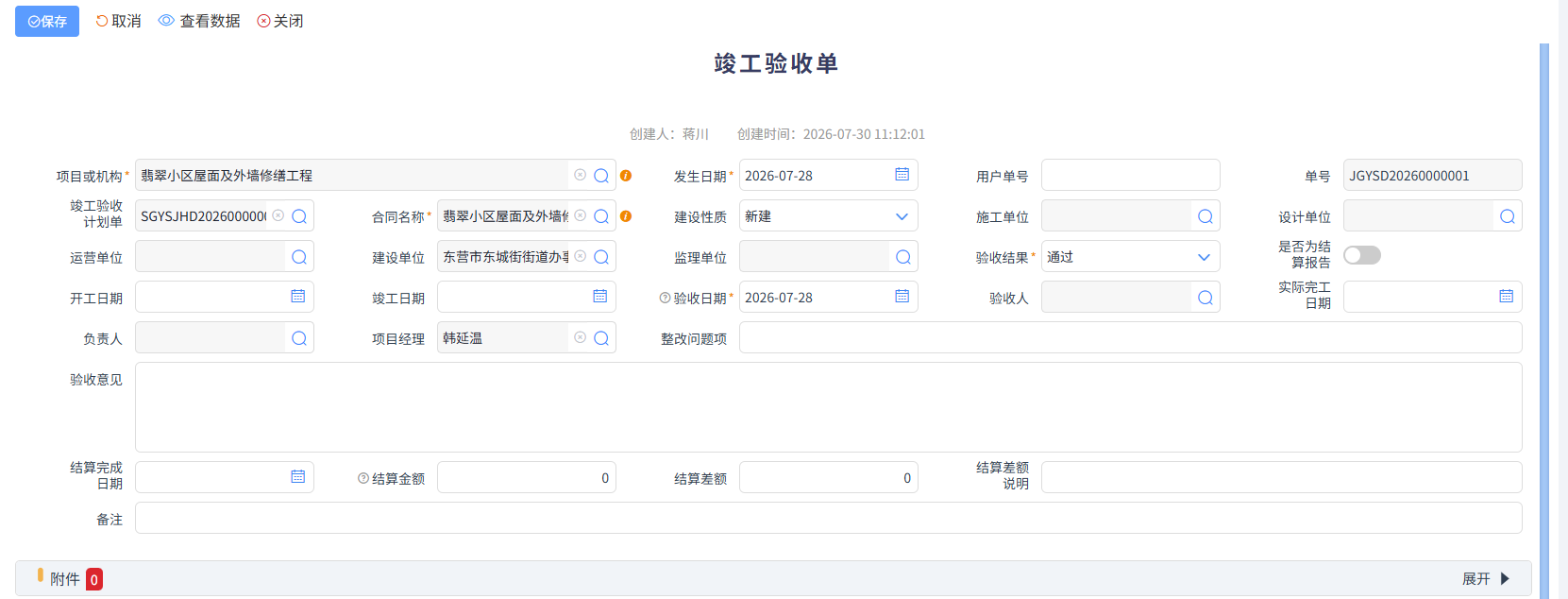
Task: Open 查看数据 view data
Action: pyautogui.click(x=199, y=21)
